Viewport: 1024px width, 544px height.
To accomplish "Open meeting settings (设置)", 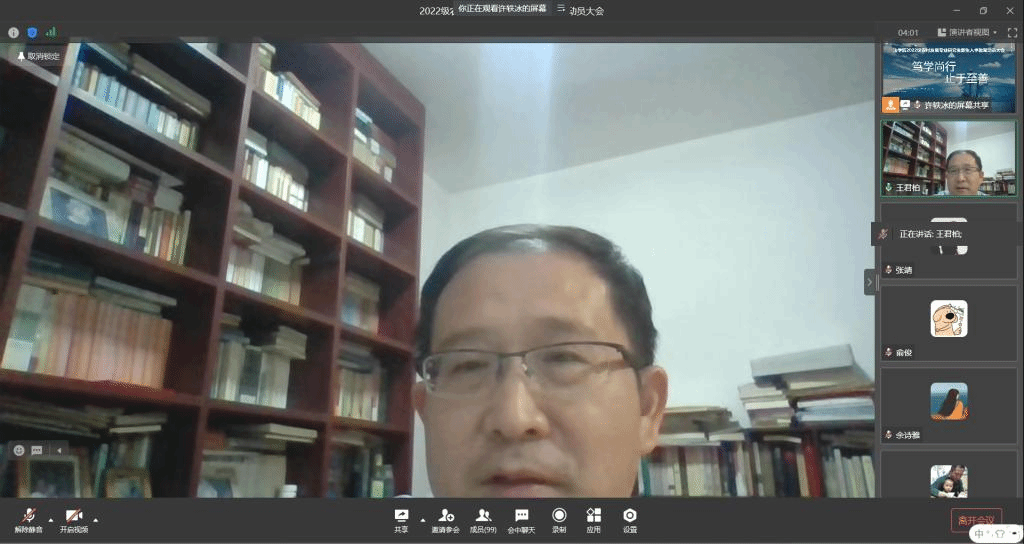I will tap(629, 519).
